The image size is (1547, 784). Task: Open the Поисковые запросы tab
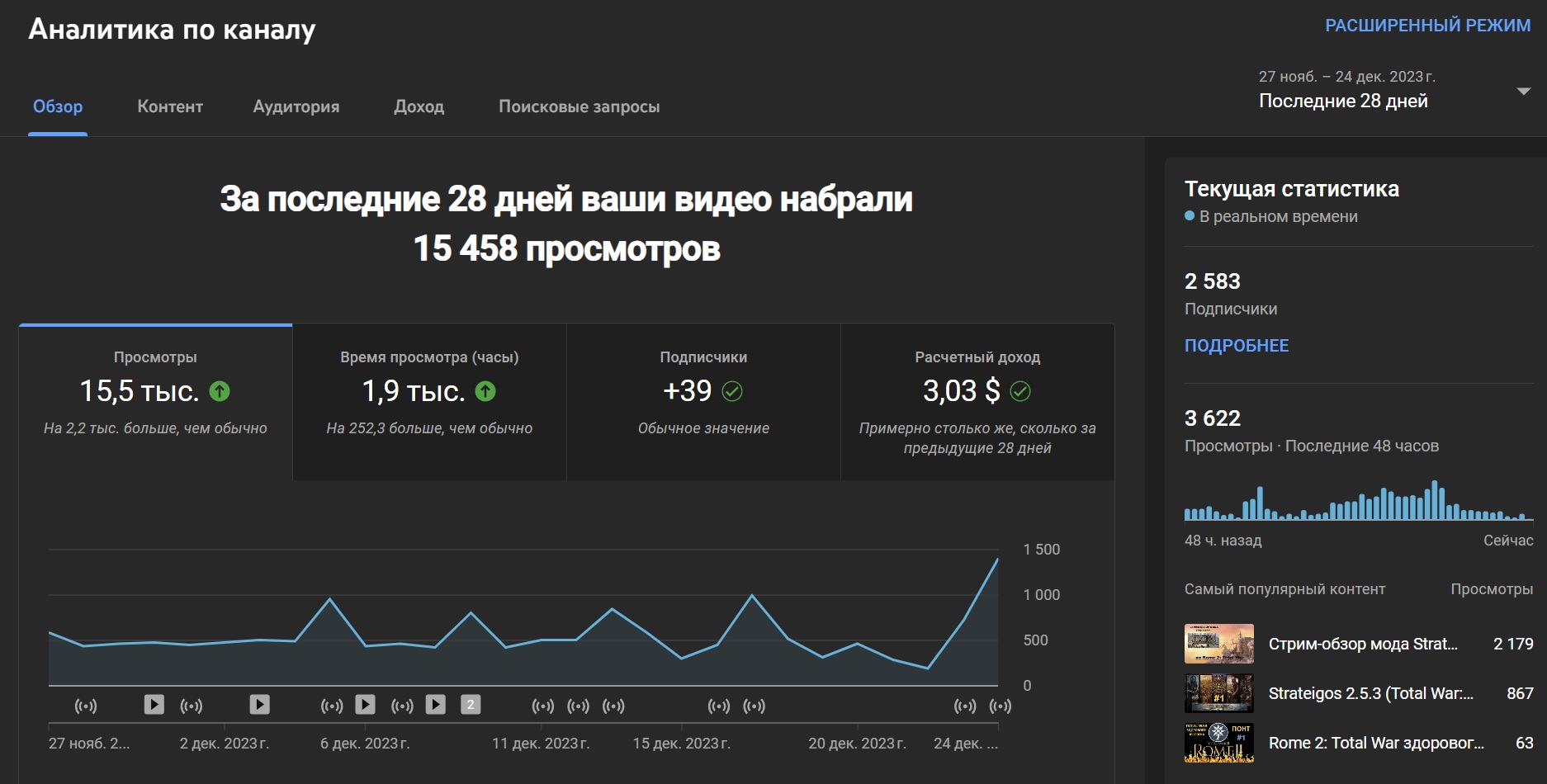[x=580, y=106]
